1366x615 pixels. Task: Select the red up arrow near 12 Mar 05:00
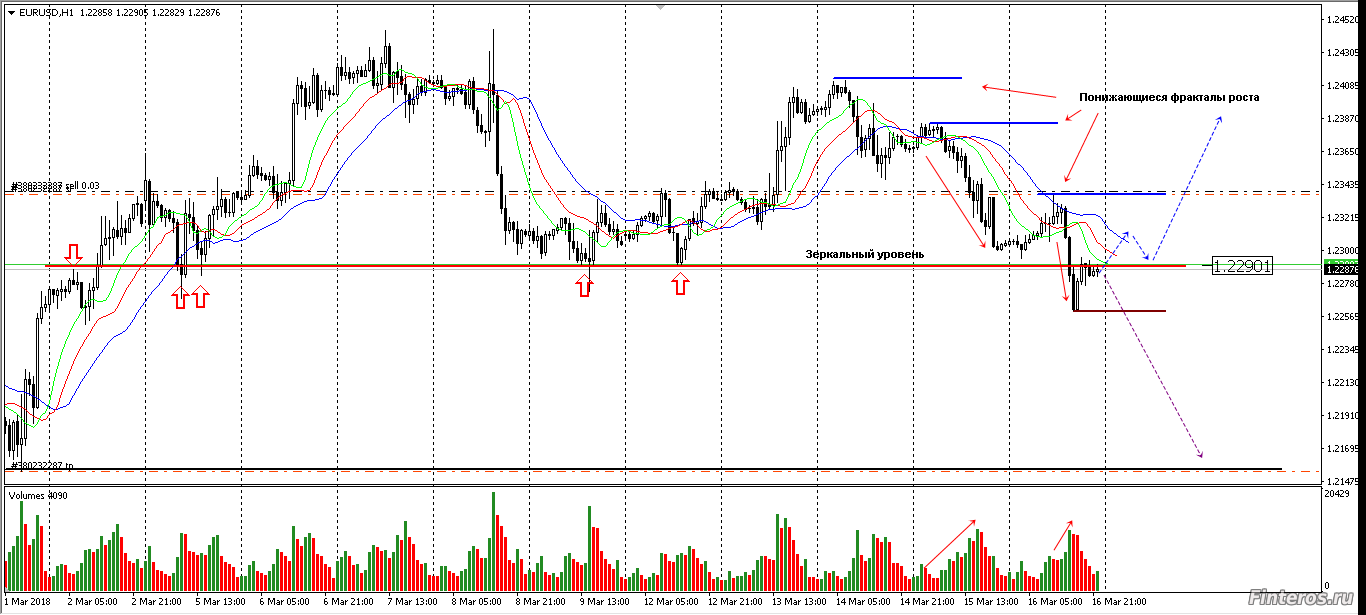click(680, 286)
